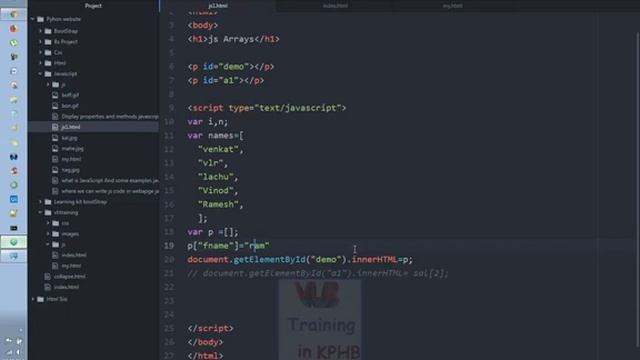Select the vlrtraining folder name

(x=66, y=212)
